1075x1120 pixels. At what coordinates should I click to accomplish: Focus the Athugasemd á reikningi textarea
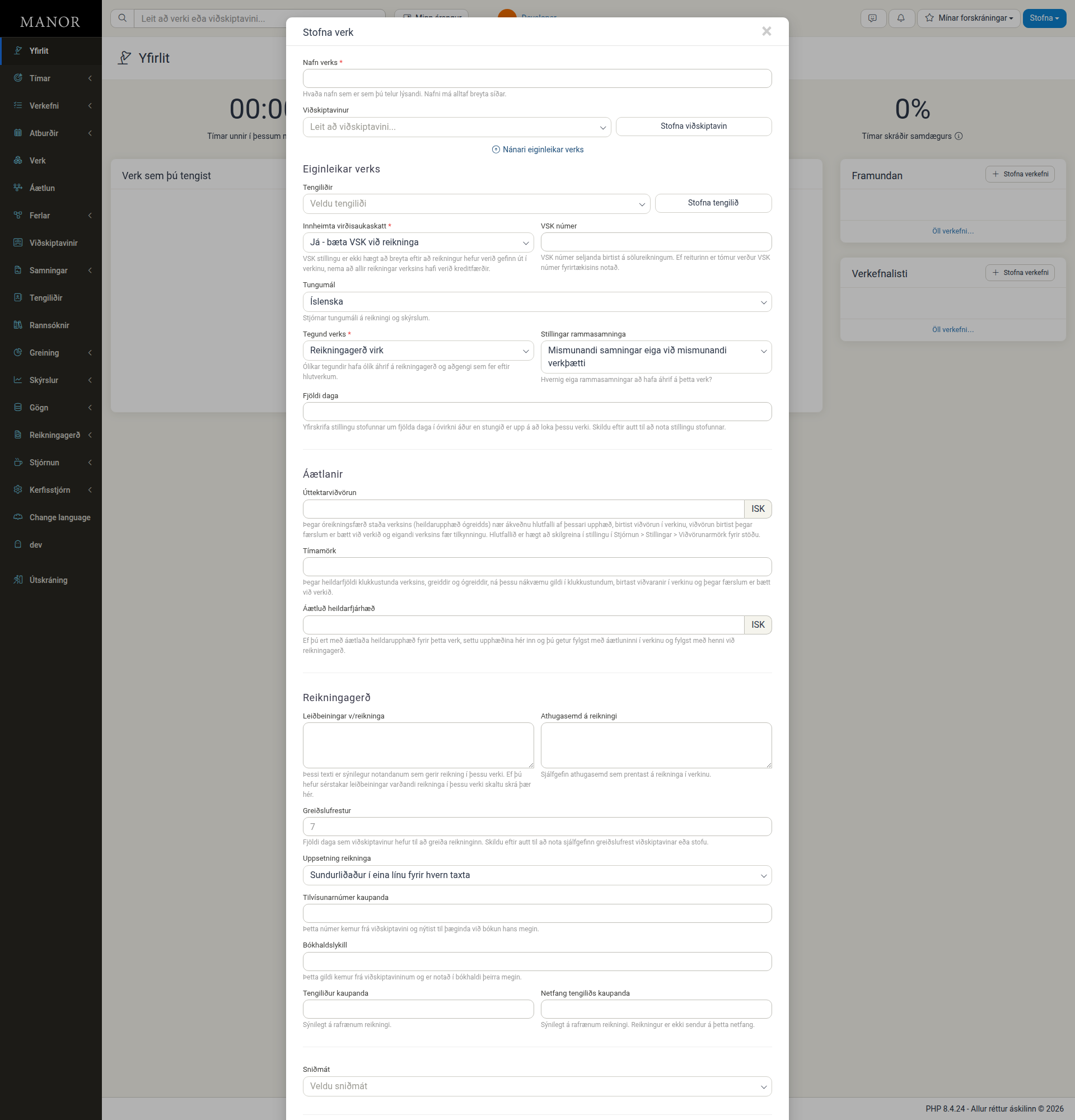pyautogui.click(x=656, y=745)
